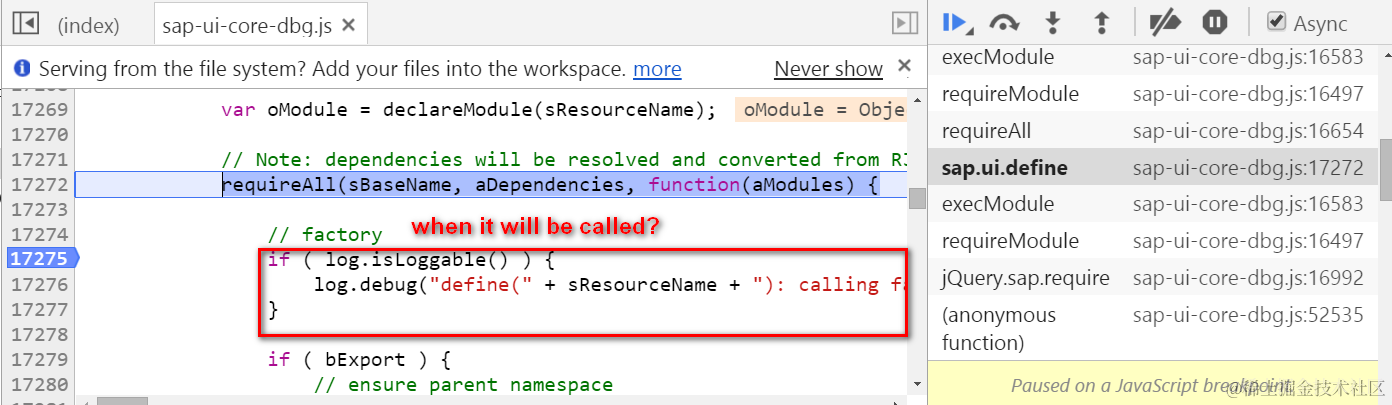Resume script execution
The width and height of the screenshot is (1392, 405).
tap(956, 22)
